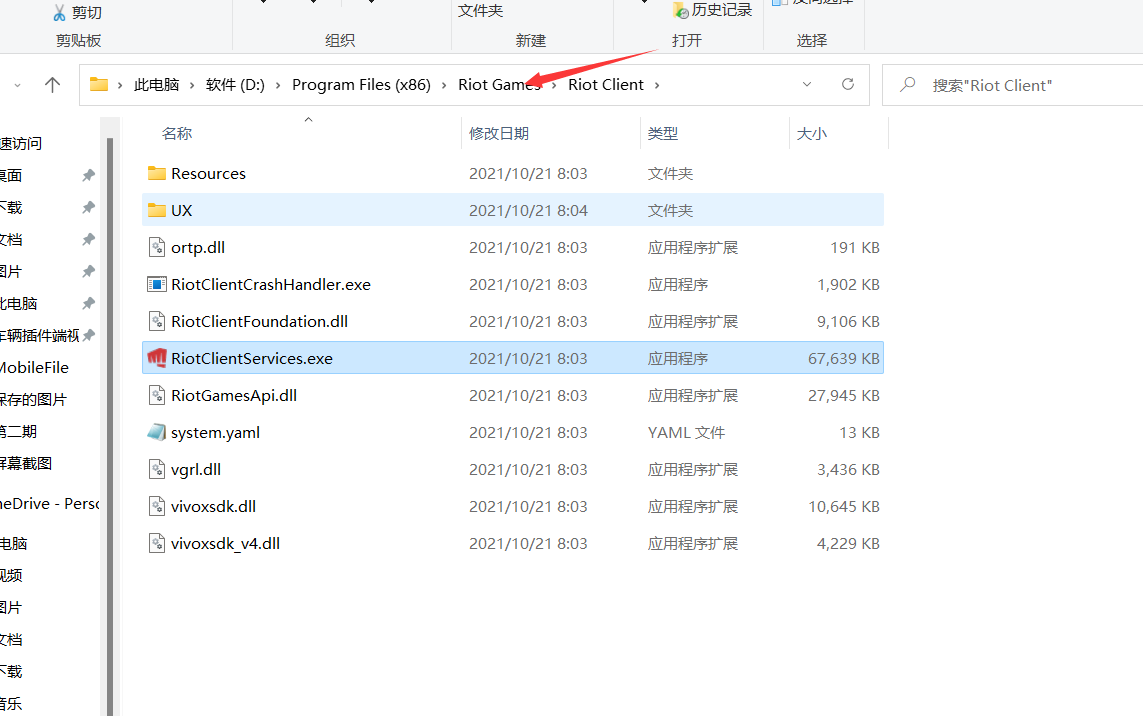Click the Riot Client breadcrumb
1143x716 pixels.
(606, 85)
